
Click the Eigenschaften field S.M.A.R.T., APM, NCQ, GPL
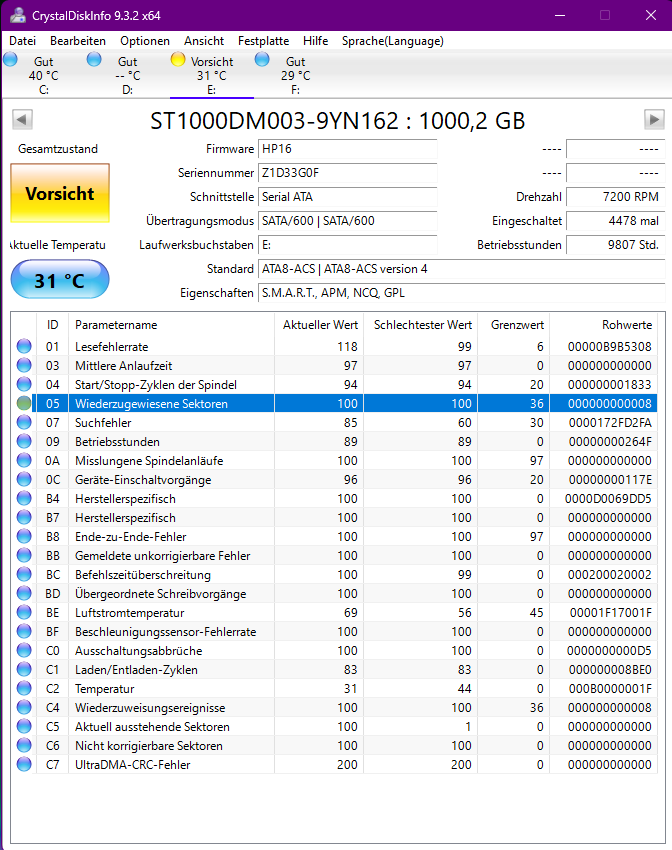(x=461, y=293)
